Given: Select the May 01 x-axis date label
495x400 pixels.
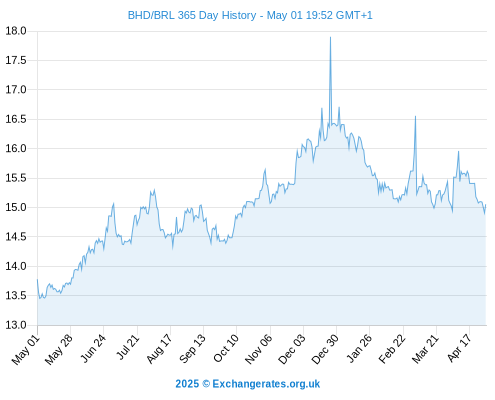Looking at the screenshot, I should click(26, 350).
